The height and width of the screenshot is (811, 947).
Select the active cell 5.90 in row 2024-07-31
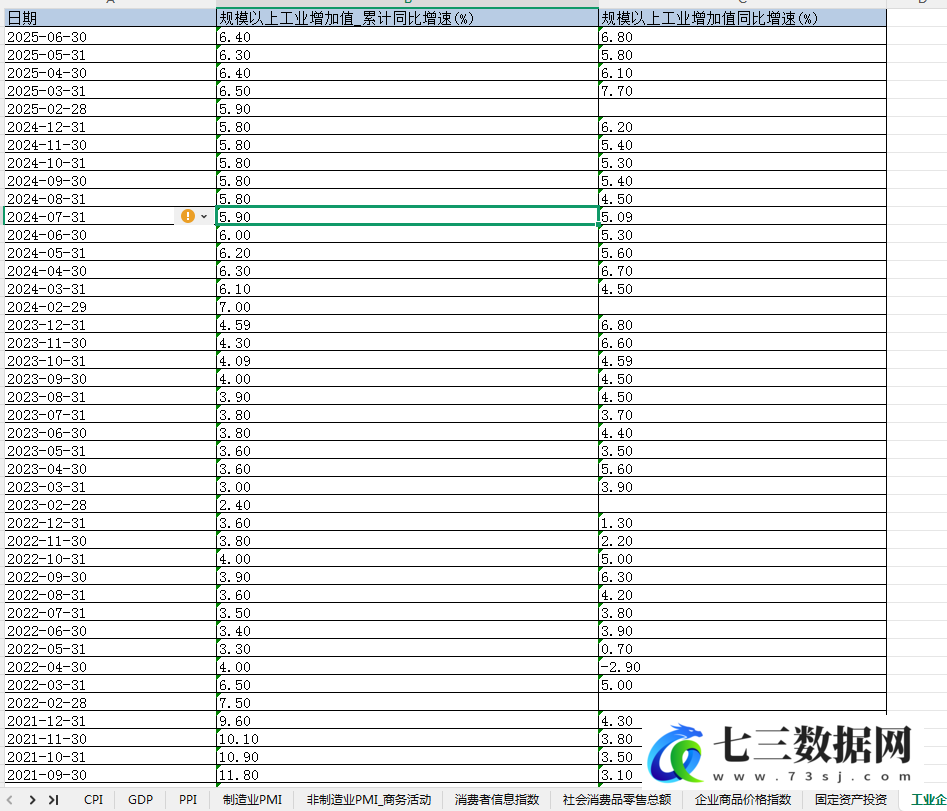408,217
